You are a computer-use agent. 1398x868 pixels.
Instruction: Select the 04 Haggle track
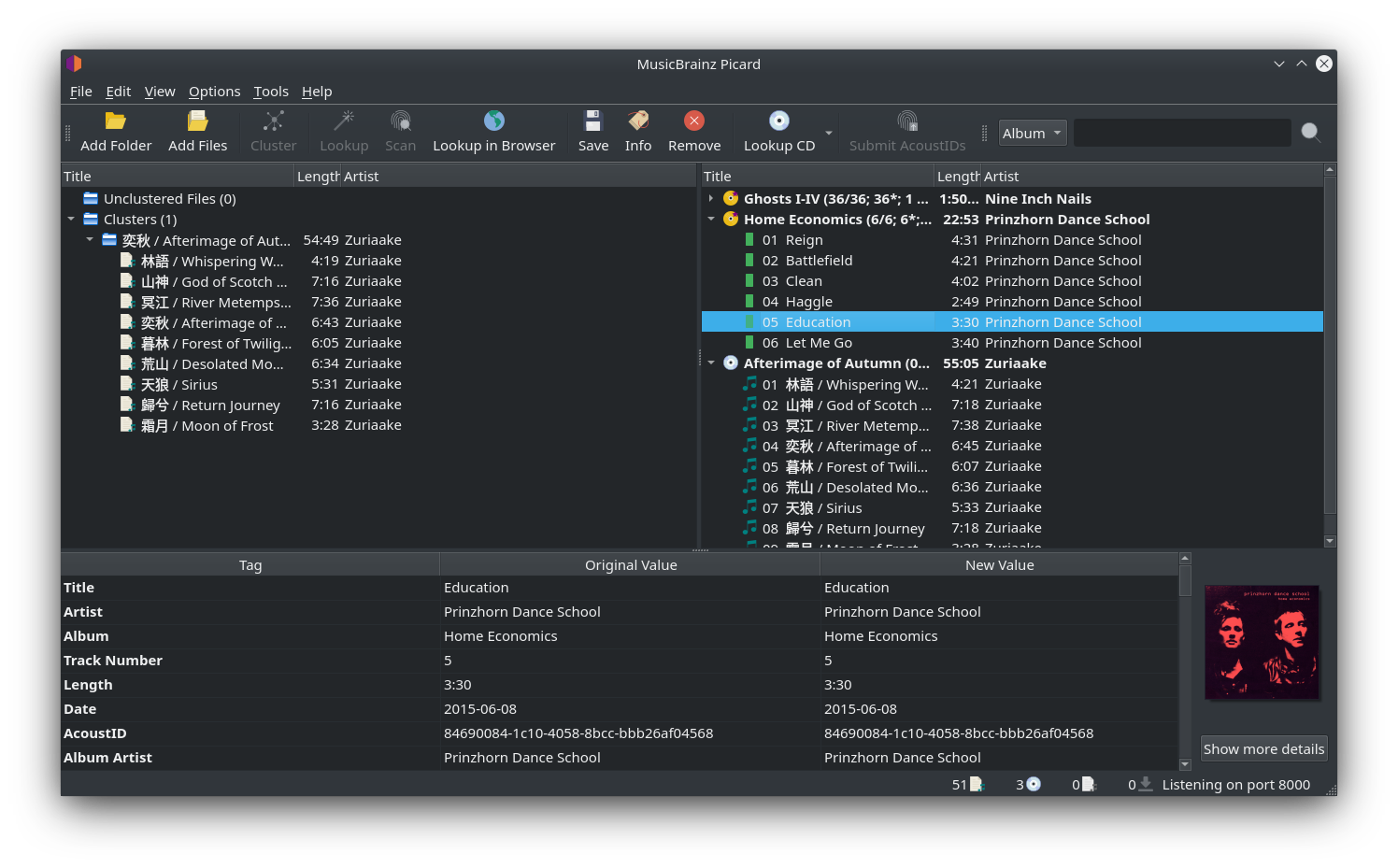1012,301
